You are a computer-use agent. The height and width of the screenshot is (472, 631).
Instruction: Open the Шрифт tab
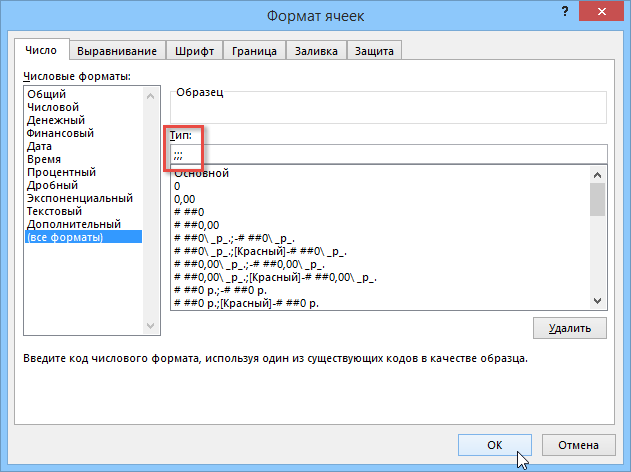click(x=194, y=51)
